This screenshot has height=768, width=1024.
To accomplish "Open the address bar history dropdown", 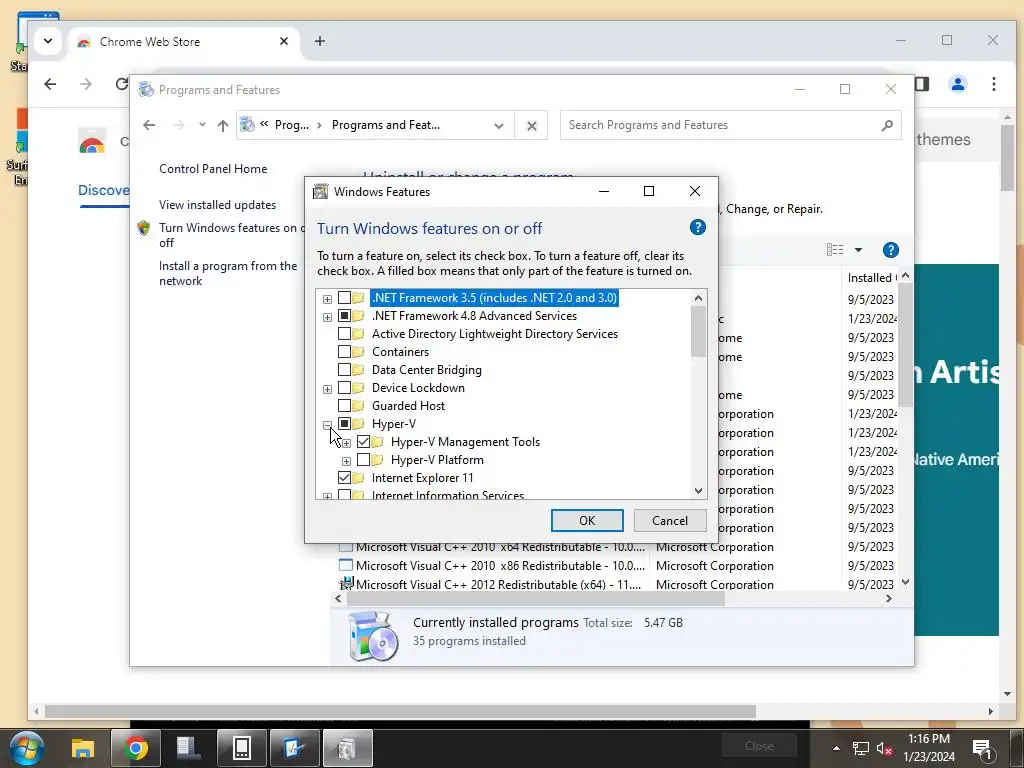I will 499,125.
